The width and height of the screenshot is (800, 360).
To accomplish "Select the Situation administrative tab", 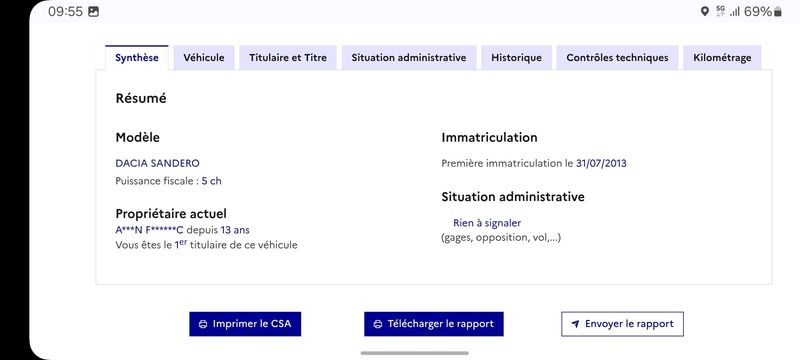I will point(409,58).
